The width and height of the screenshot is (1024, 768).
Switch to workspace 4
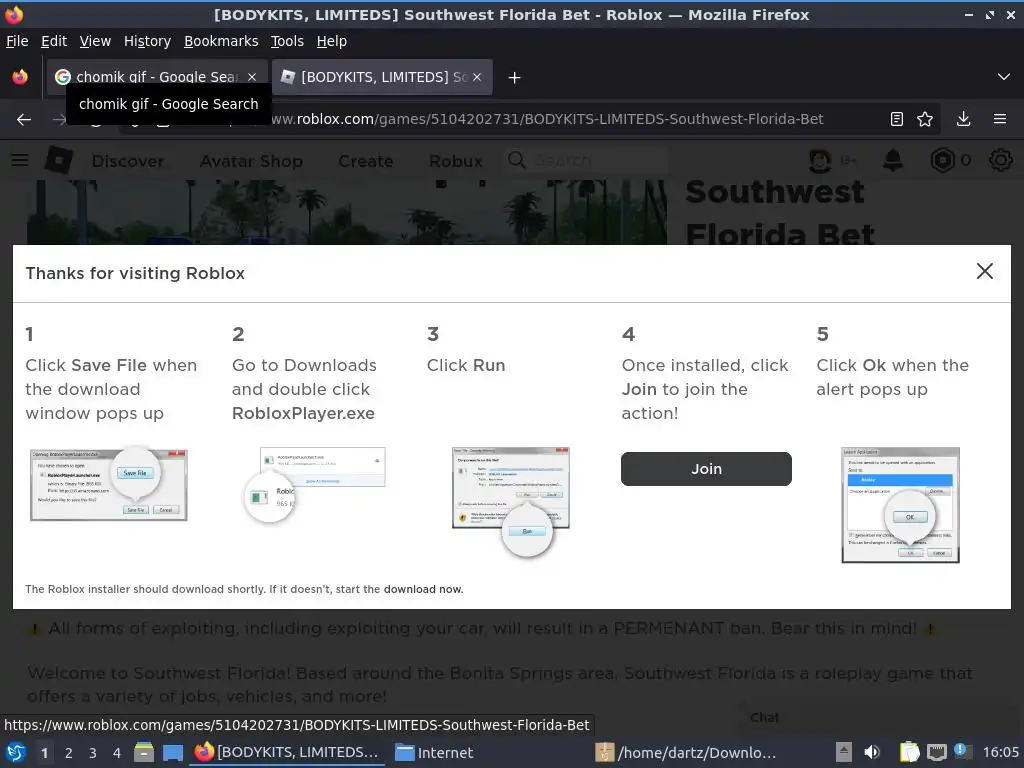point(117,753)
